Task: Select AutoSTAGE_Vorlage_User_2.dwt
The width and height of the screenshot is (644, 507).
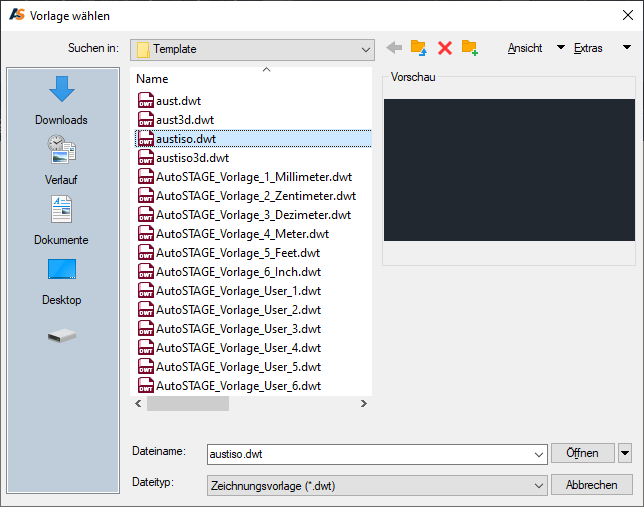Action: pyautogui.click(x=238, y=310)
